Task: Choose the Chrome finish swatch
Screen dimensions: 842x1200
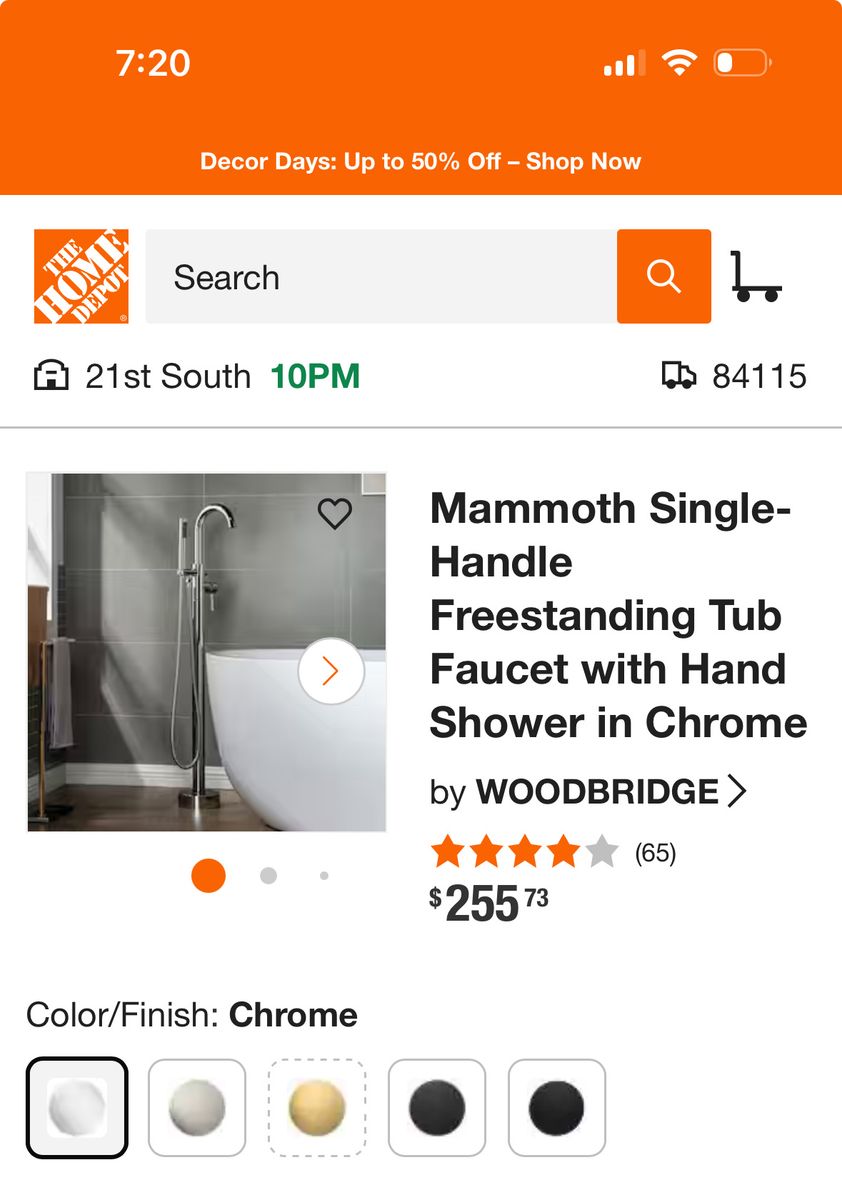Action: point(77,1108)
